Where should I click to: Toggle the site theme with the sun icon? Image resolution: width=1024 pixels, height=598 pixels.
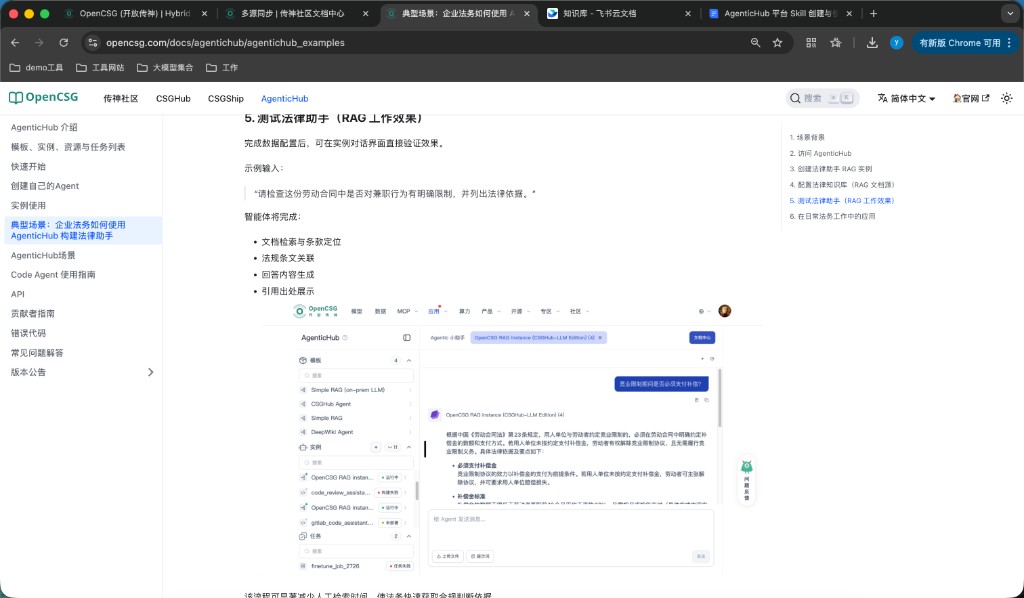1007,98
